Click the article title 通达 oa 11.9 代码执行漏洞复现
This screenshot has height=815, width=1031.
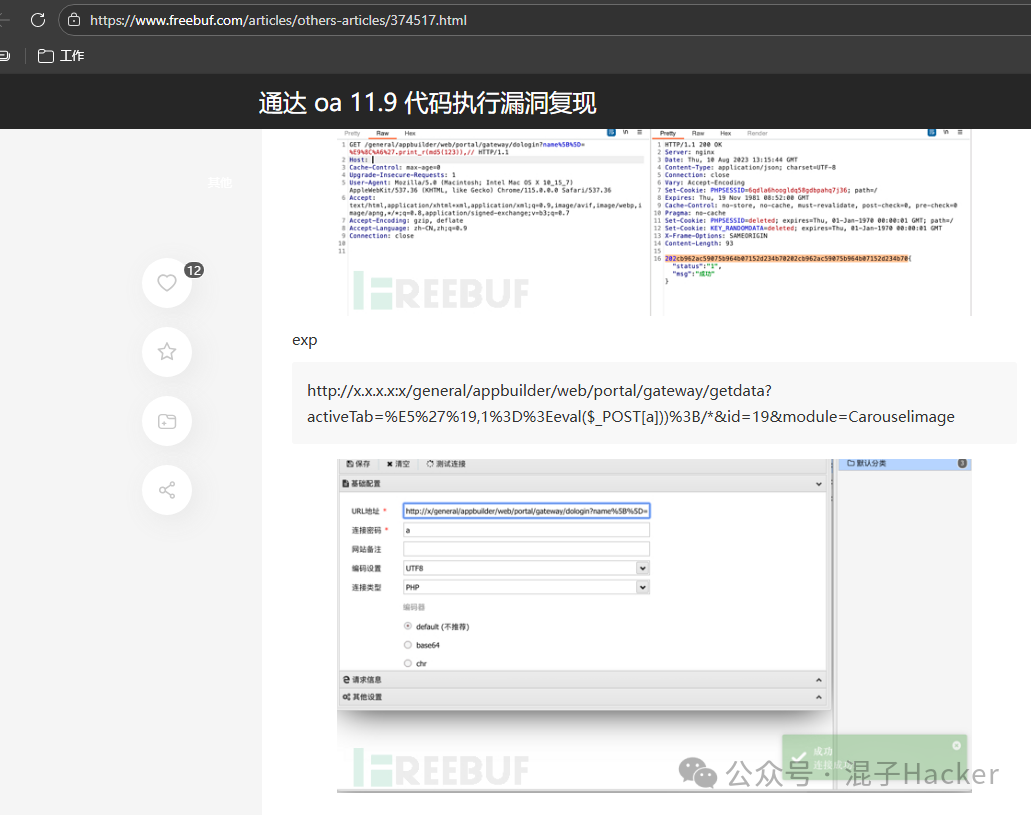[x=427, y=103]
